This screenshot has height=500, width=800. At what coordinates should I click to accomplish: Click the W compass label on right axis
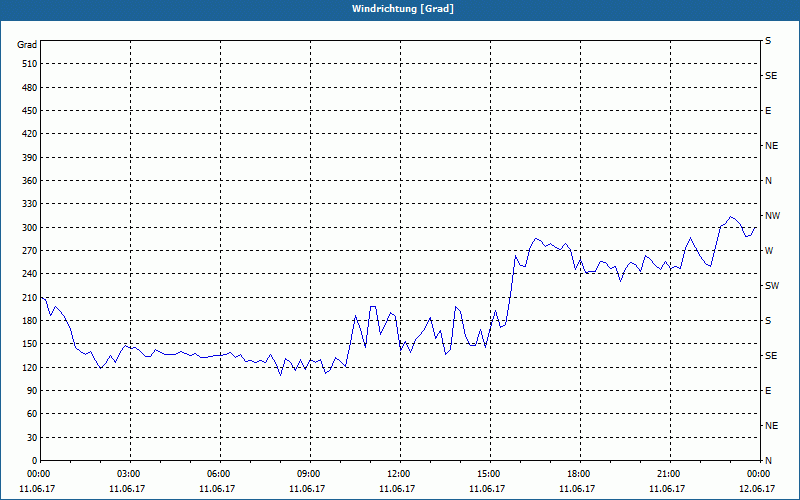click(769, 251)
